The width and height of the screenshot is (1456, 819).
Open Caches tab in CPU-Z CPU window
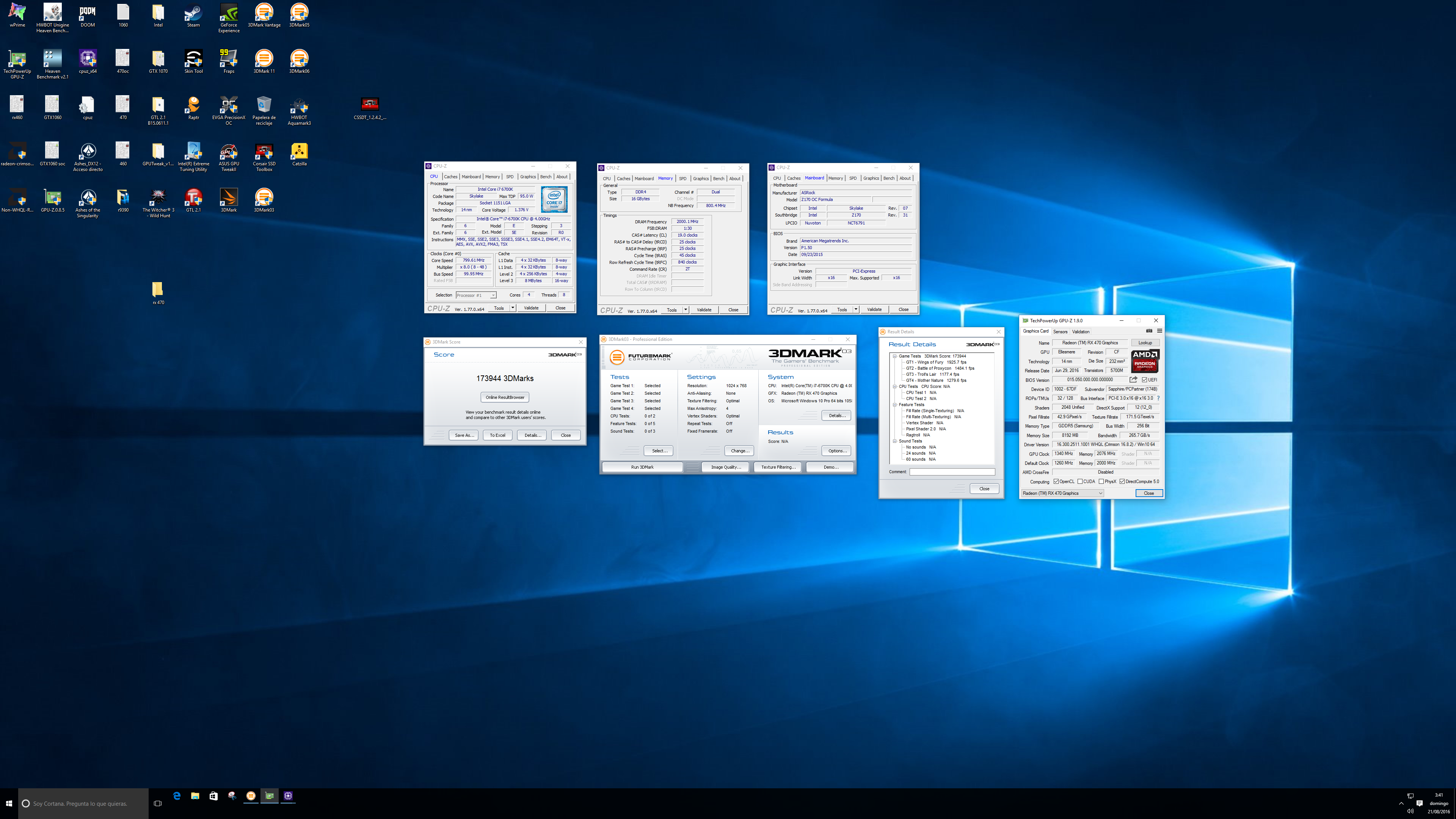tap(450, 177)
